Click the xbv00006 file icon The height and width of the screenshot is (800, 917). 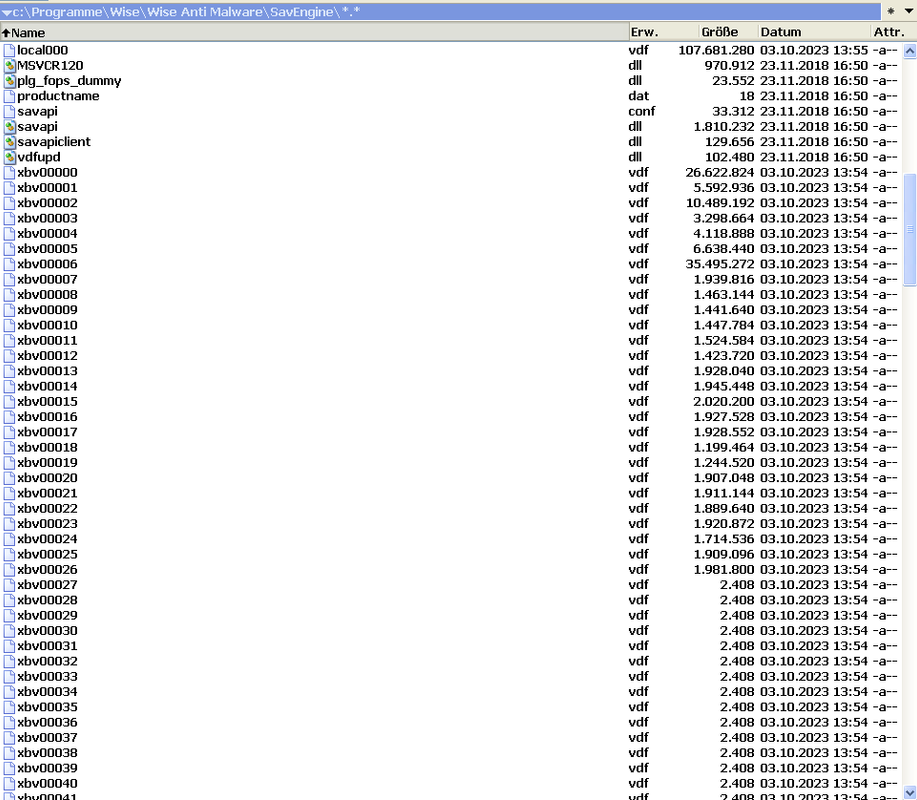point(9,264)
